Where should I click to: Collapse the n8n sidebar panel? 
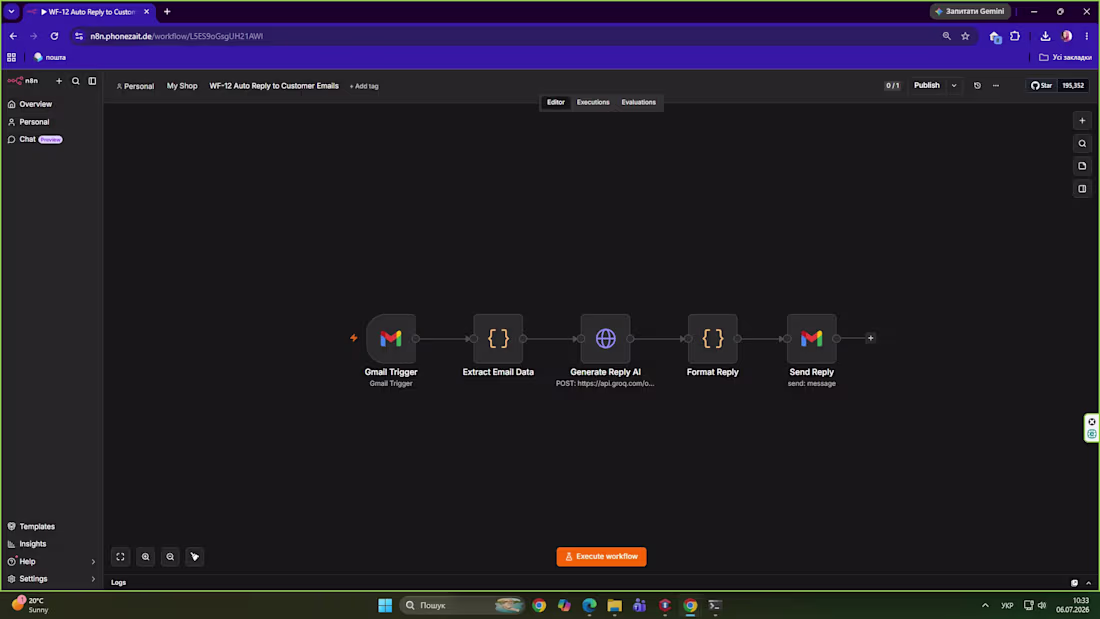click(92, 81)
